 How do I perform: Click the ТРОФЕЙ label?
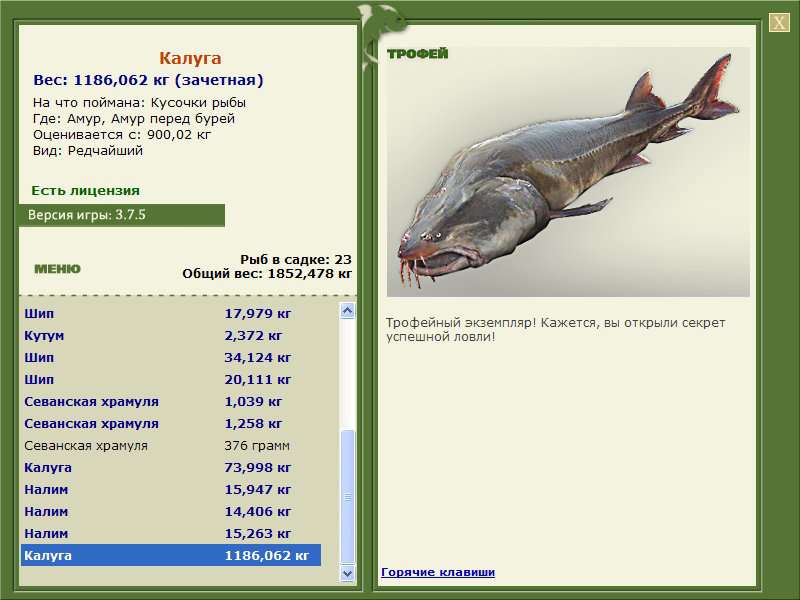[417, 54]
